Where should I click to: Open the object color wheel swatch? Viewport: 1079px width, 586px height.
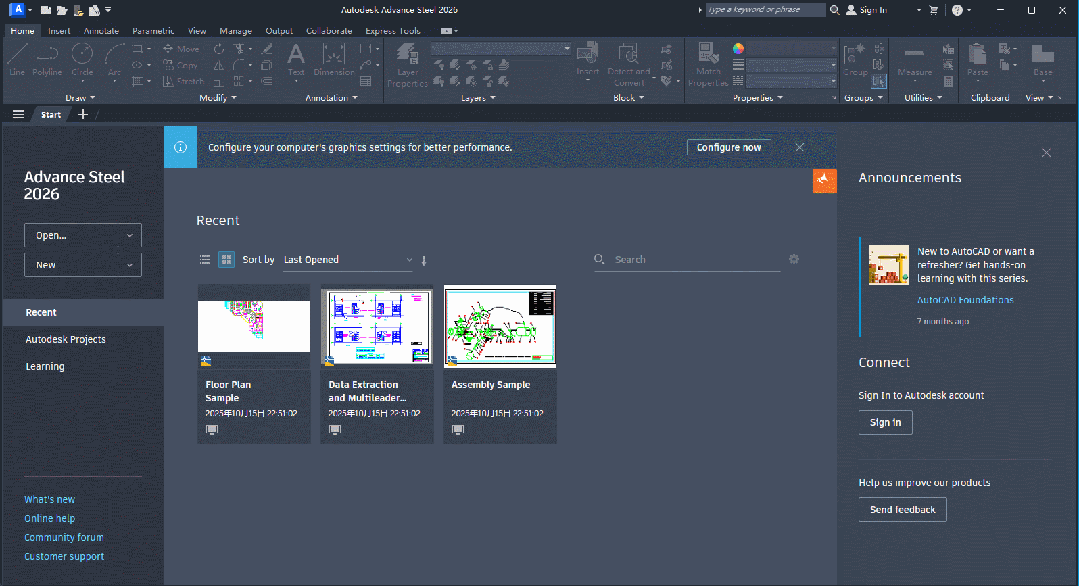click(x=738, y=49)
